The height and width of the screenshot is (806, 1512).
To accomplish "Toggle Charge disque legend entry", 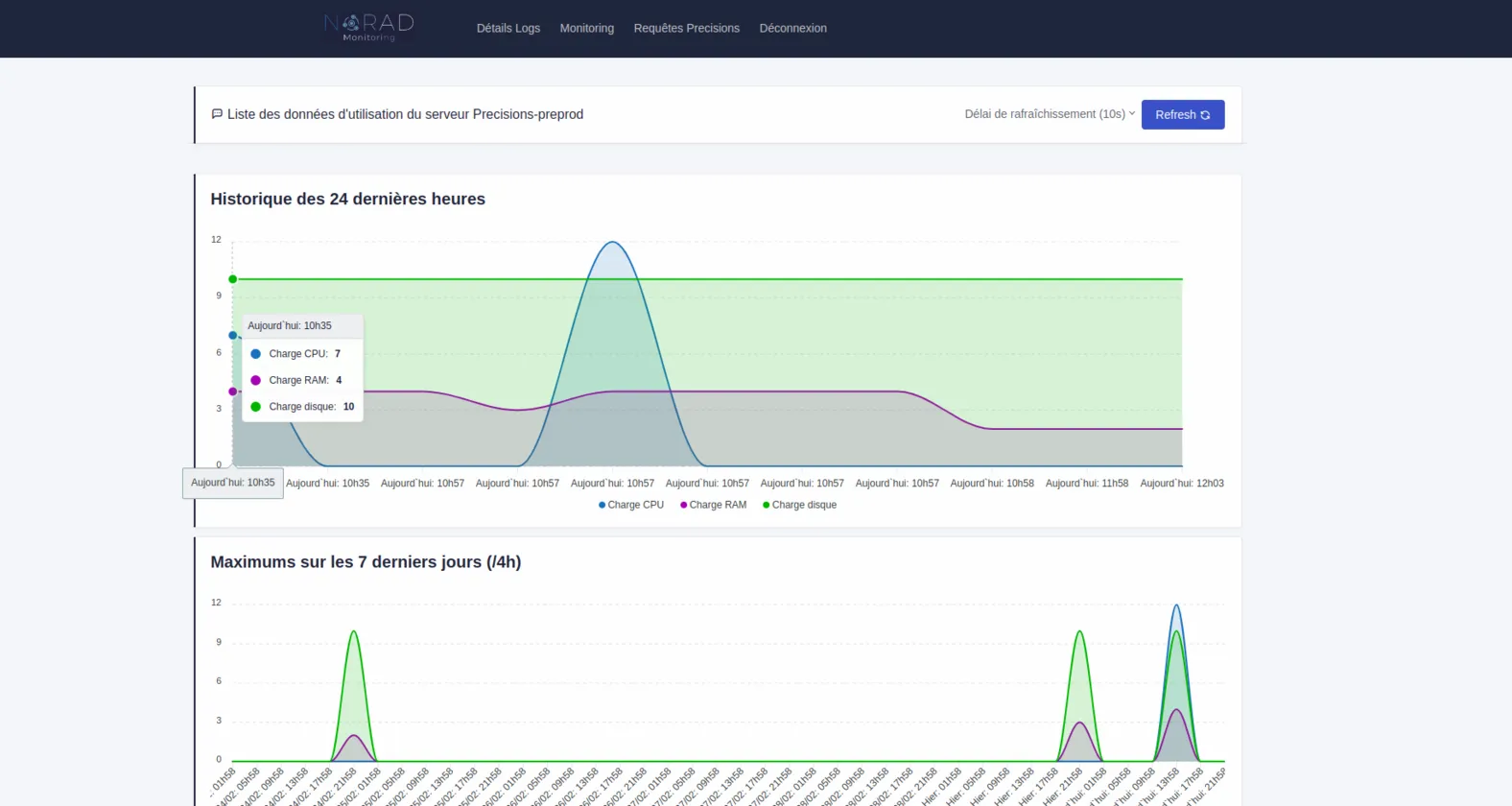I will (x=799, y=505).
